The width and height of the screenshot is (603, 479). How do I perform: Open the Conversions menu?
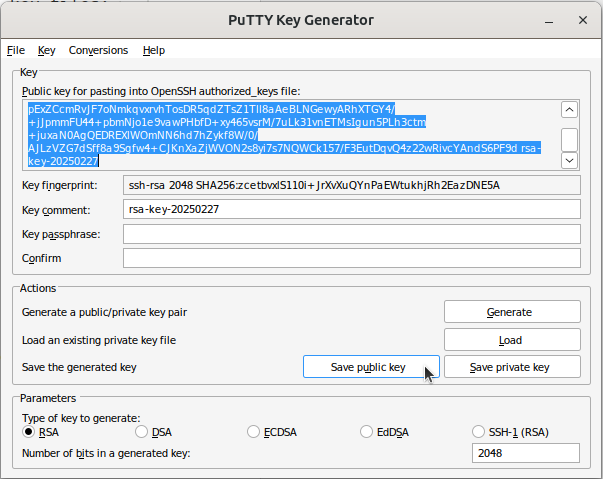coord(98,50)
